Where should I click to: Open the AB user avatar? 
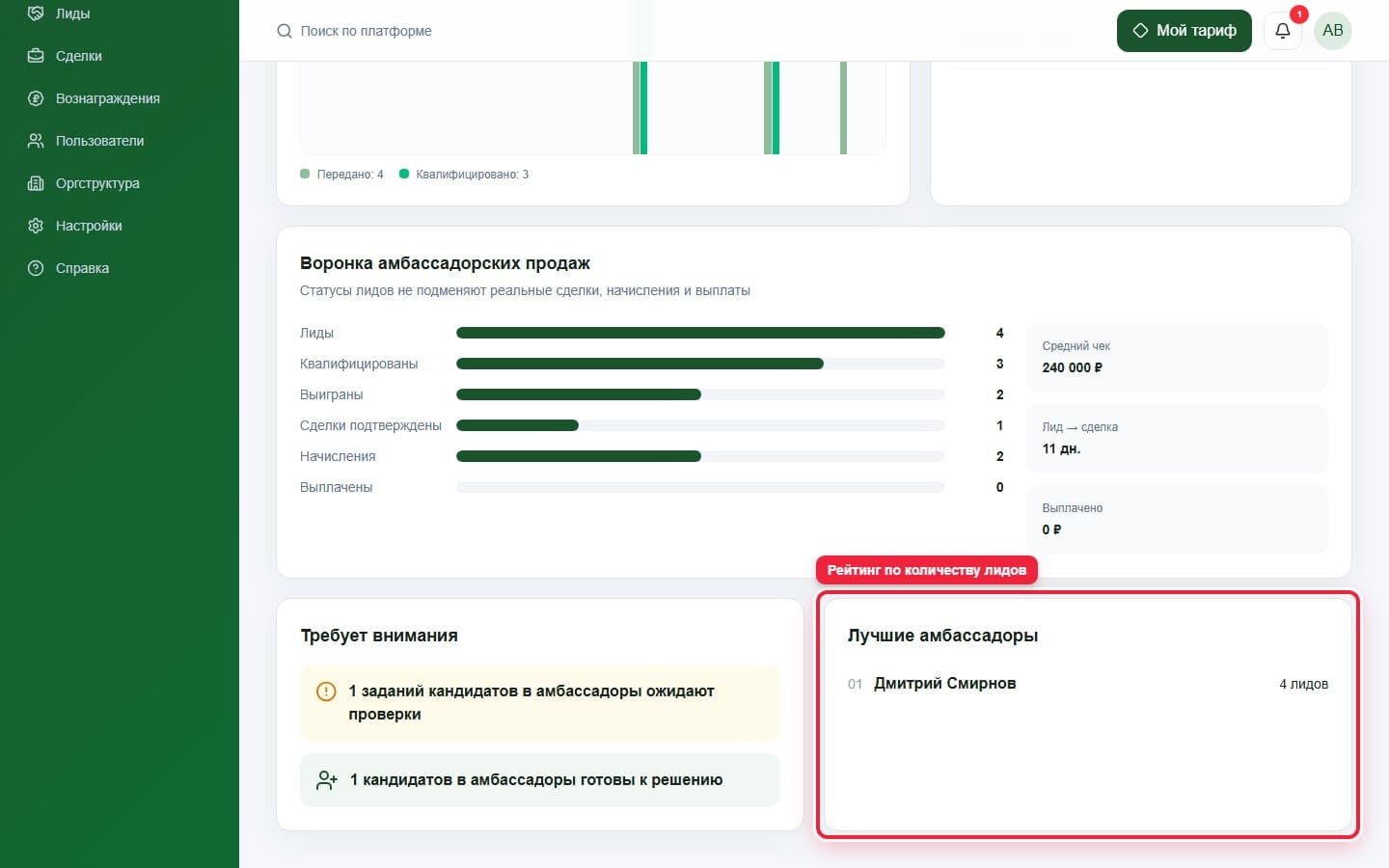point(1333,31)
